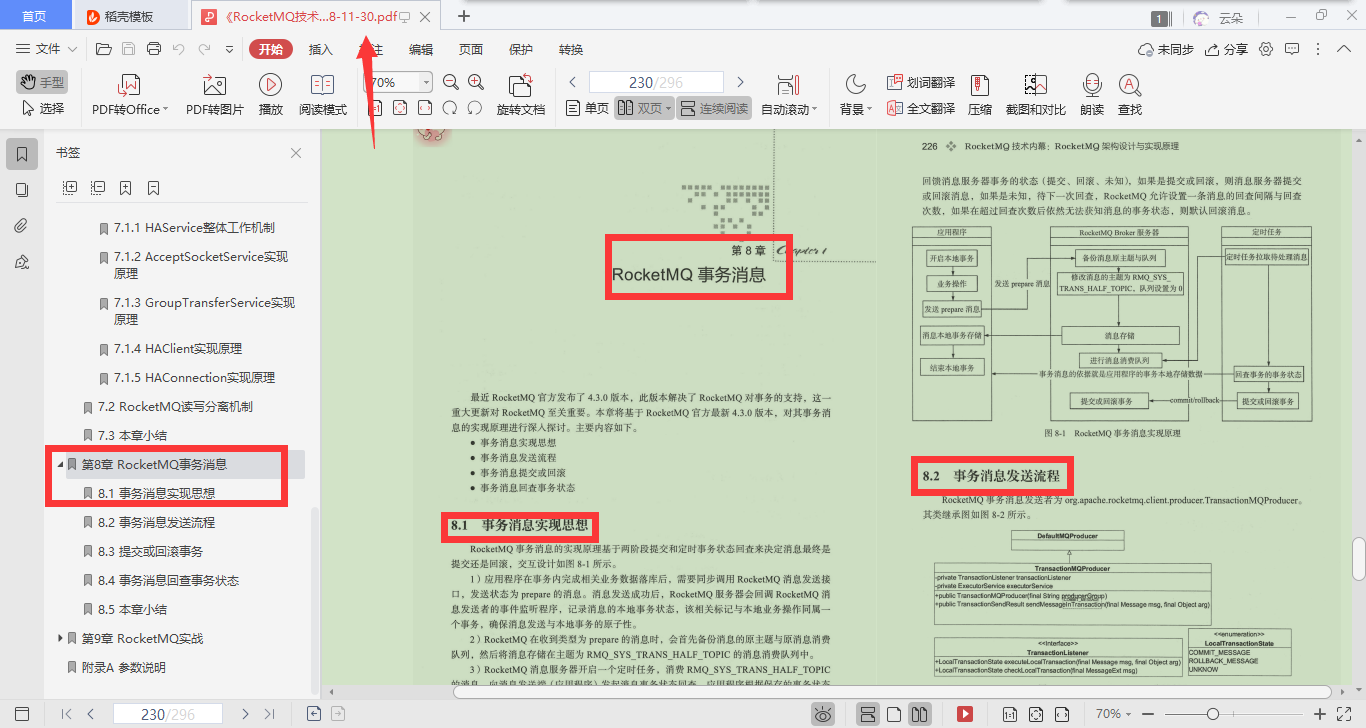This screenshot has height=728, width=1366.
Task: Open the quick access toolbar customize arrow
Action: point(229,49)
